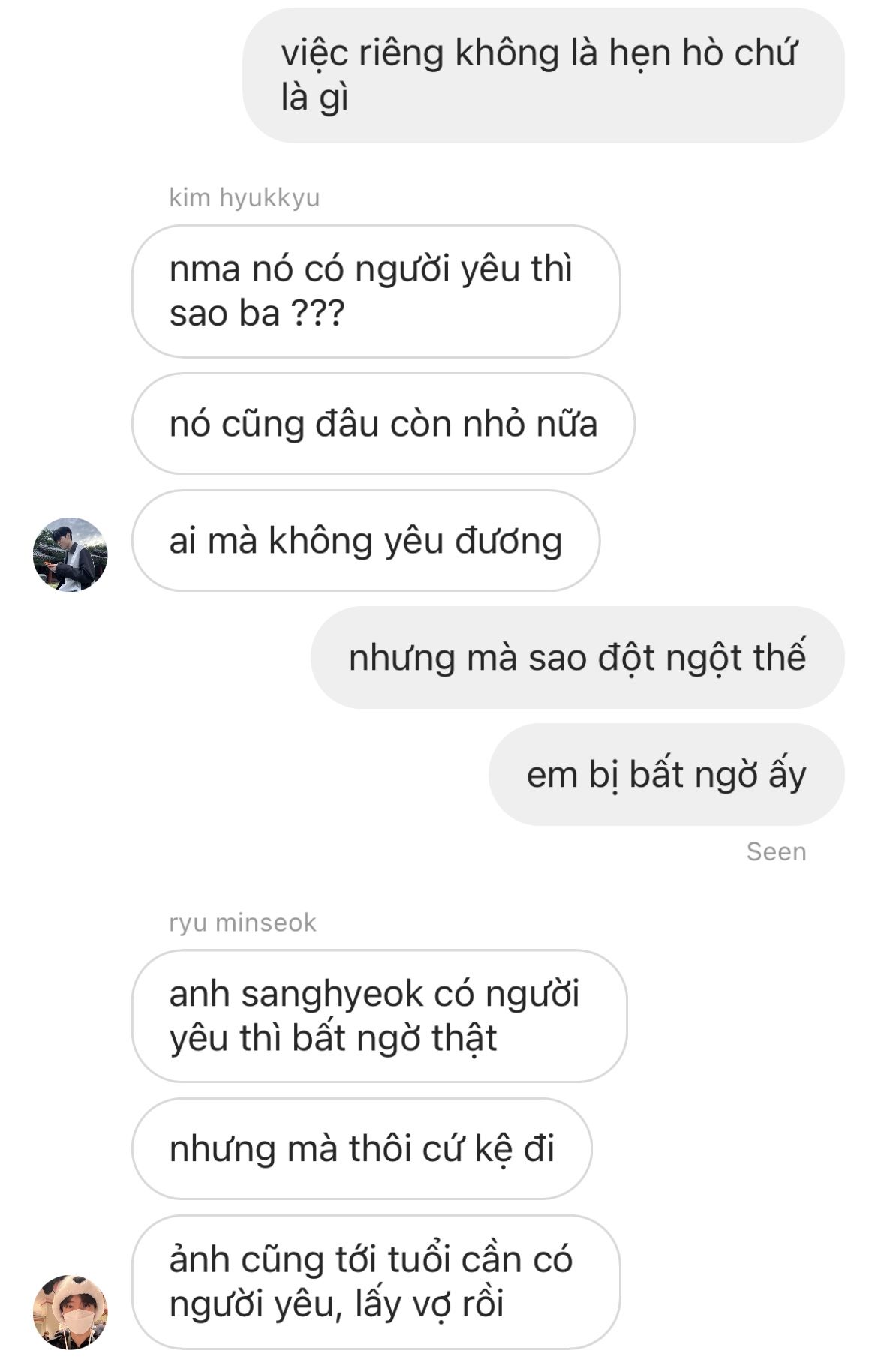Select message 'nó cũng đâu còn nhỏ nữa'
Image resolution: width=878 pixels, height=1372 pixels.
pos(383,424)
